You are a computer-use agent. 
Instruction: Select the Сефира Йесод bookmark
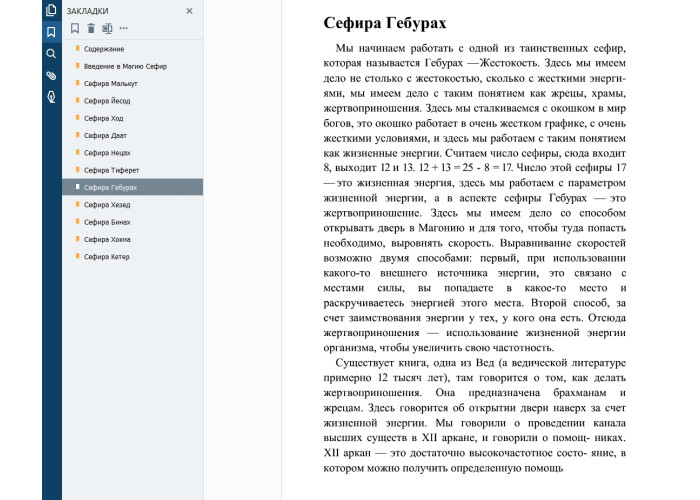pyautogui.click(x=108, y=101)
